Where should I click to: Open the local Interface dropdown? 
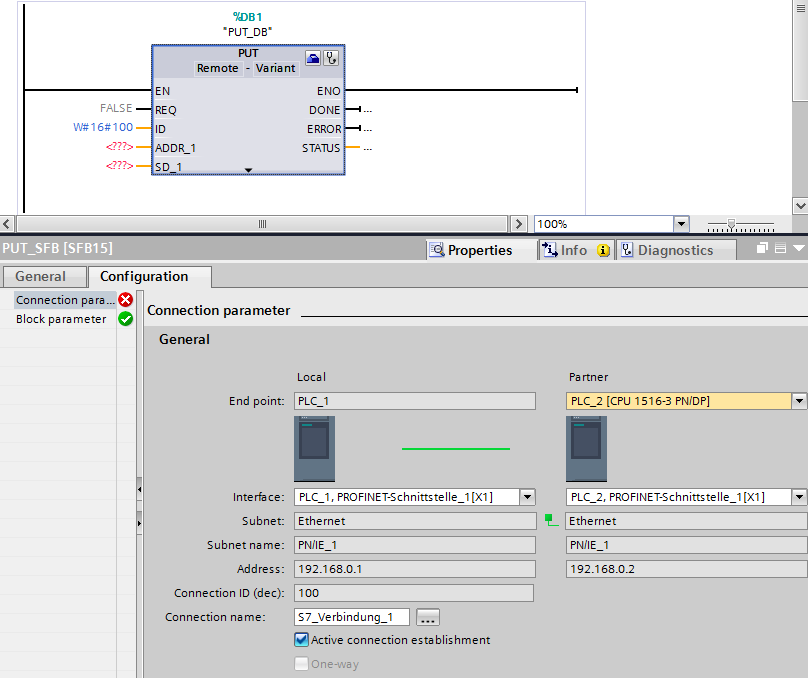point(527,497)
